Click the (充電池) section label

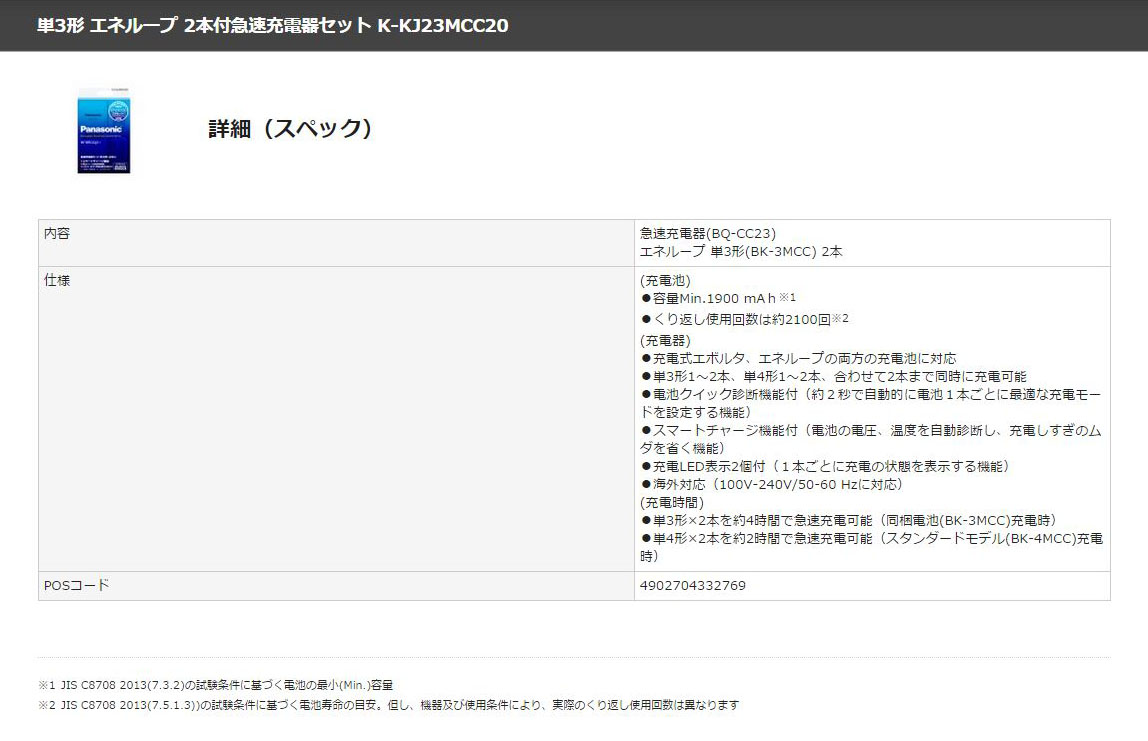click(666, 280)
